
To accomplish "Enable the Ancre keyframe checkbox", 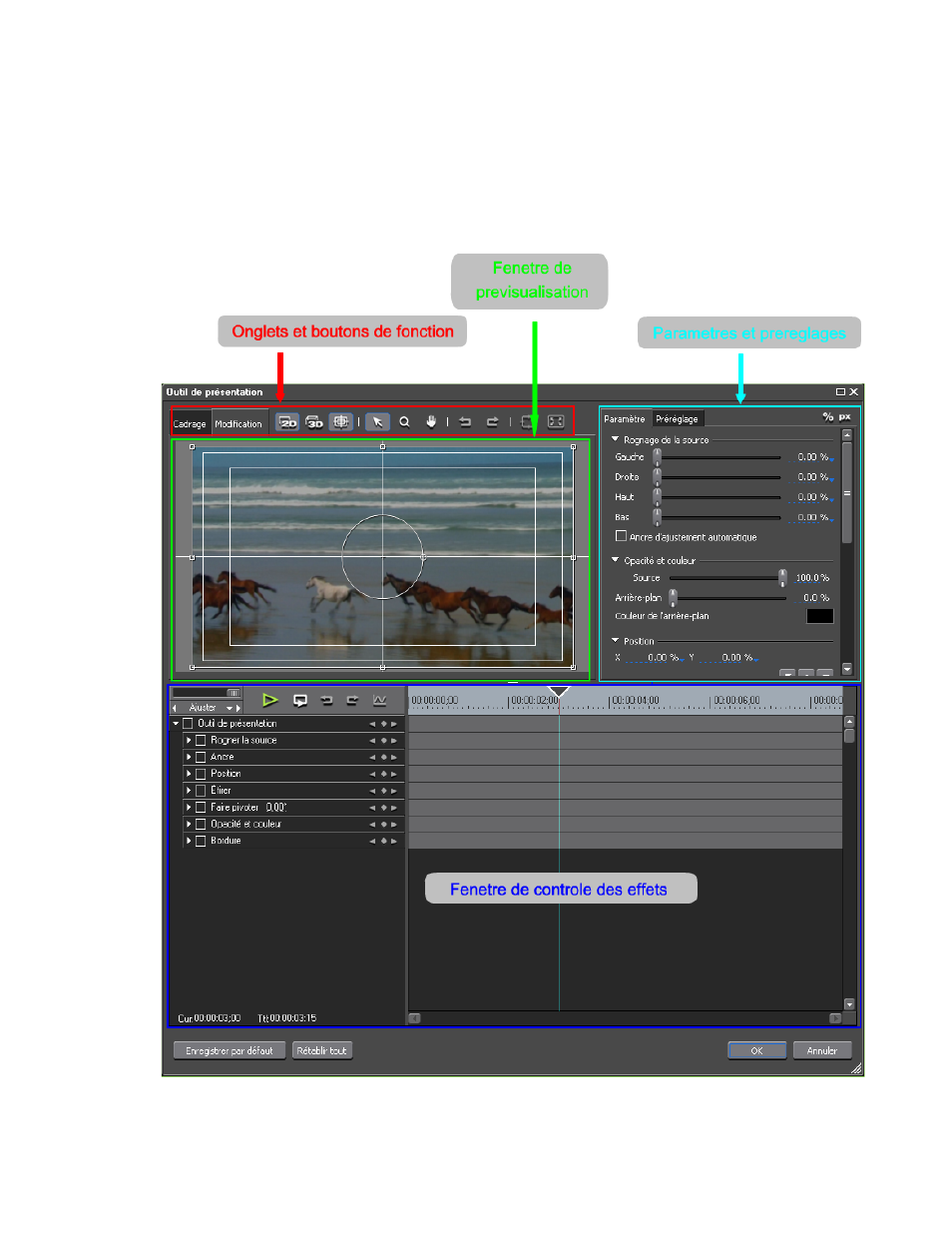I will [201, 758].
